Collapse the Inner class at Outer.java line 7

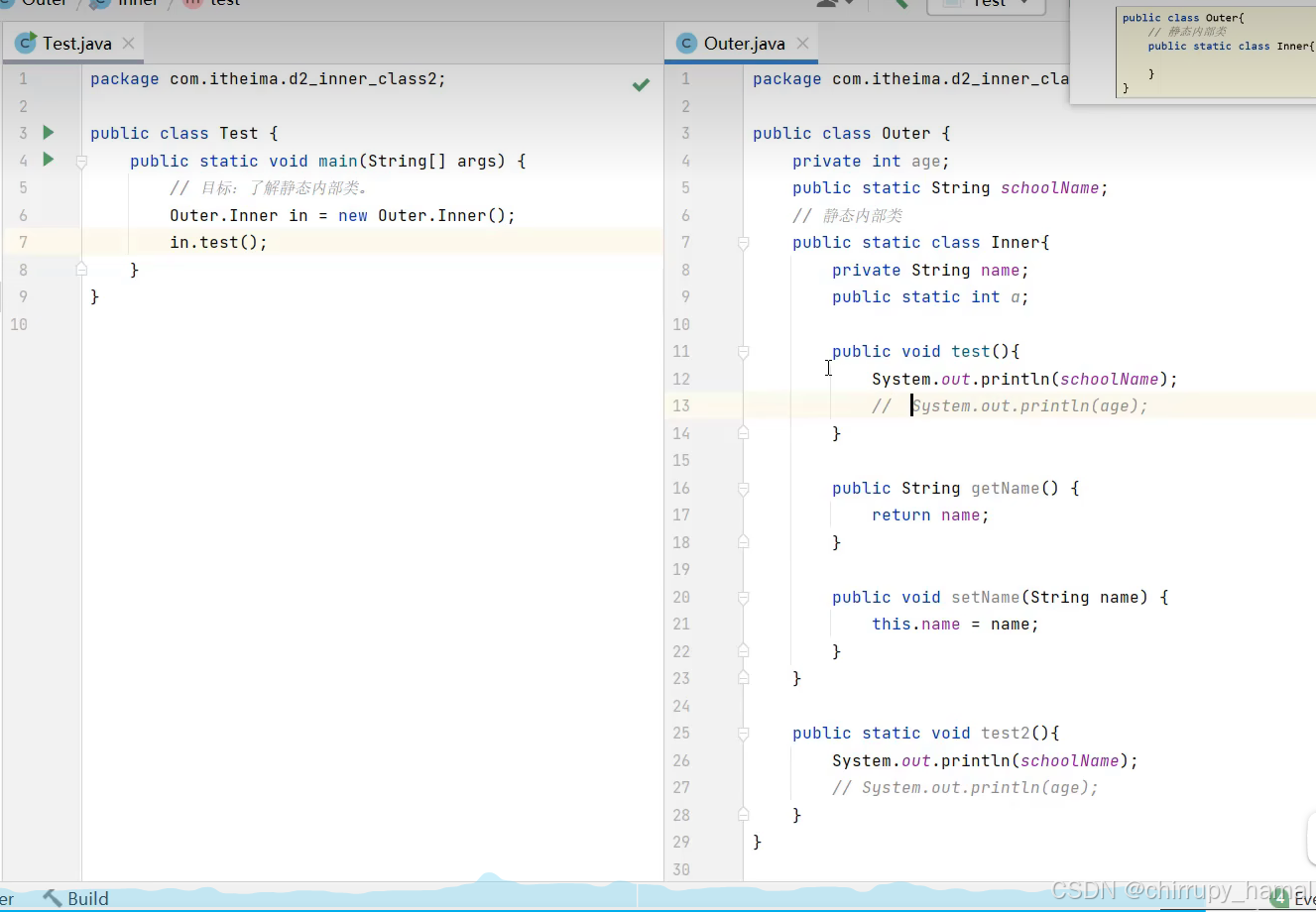(743, 243)
